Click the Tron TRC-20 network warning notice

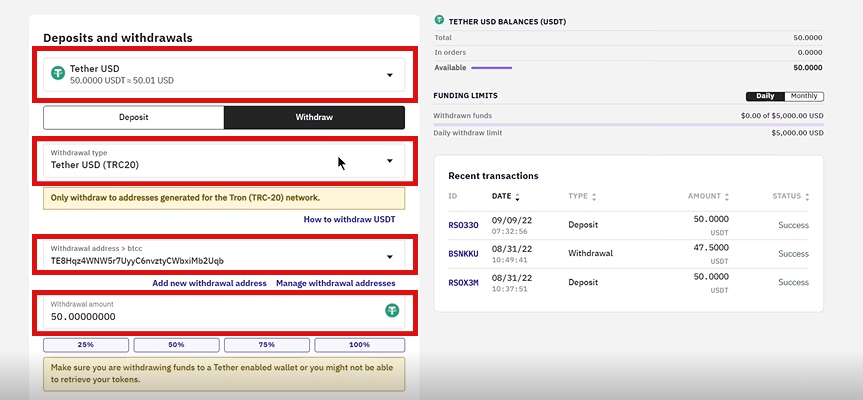[x=224, y=198]
